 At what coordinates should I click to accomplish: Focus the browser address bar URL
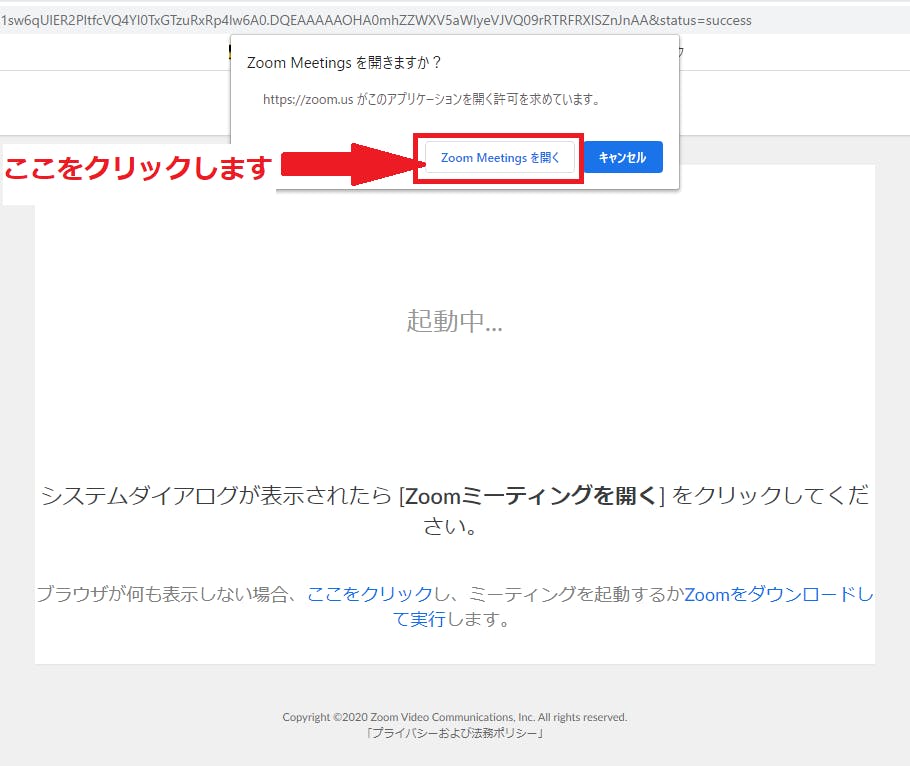pyautogui.click(x=376, y=20)
